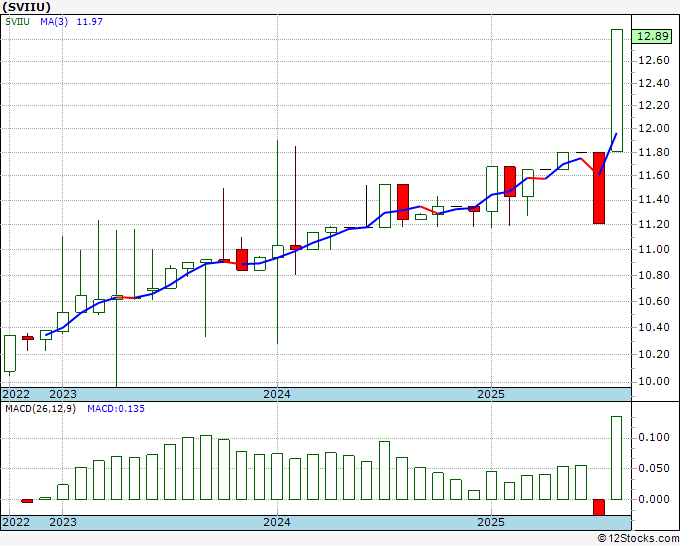Click the small red MACD bar in 2022

click(27, 501)
